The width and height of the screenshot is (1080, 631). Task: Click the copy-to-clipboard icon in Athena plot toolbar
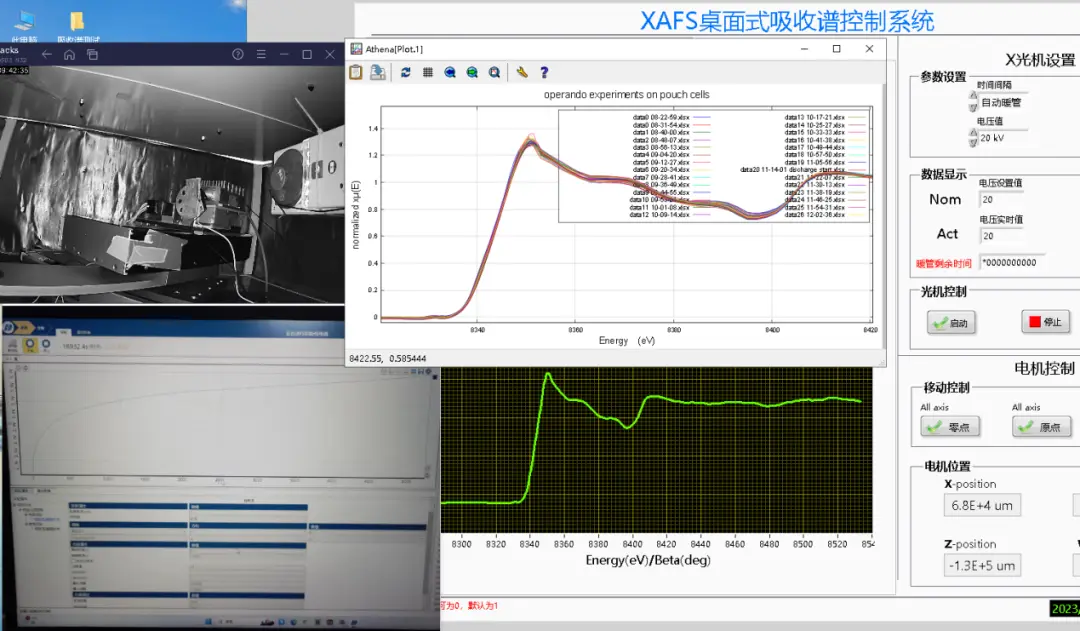click(356, 72)
